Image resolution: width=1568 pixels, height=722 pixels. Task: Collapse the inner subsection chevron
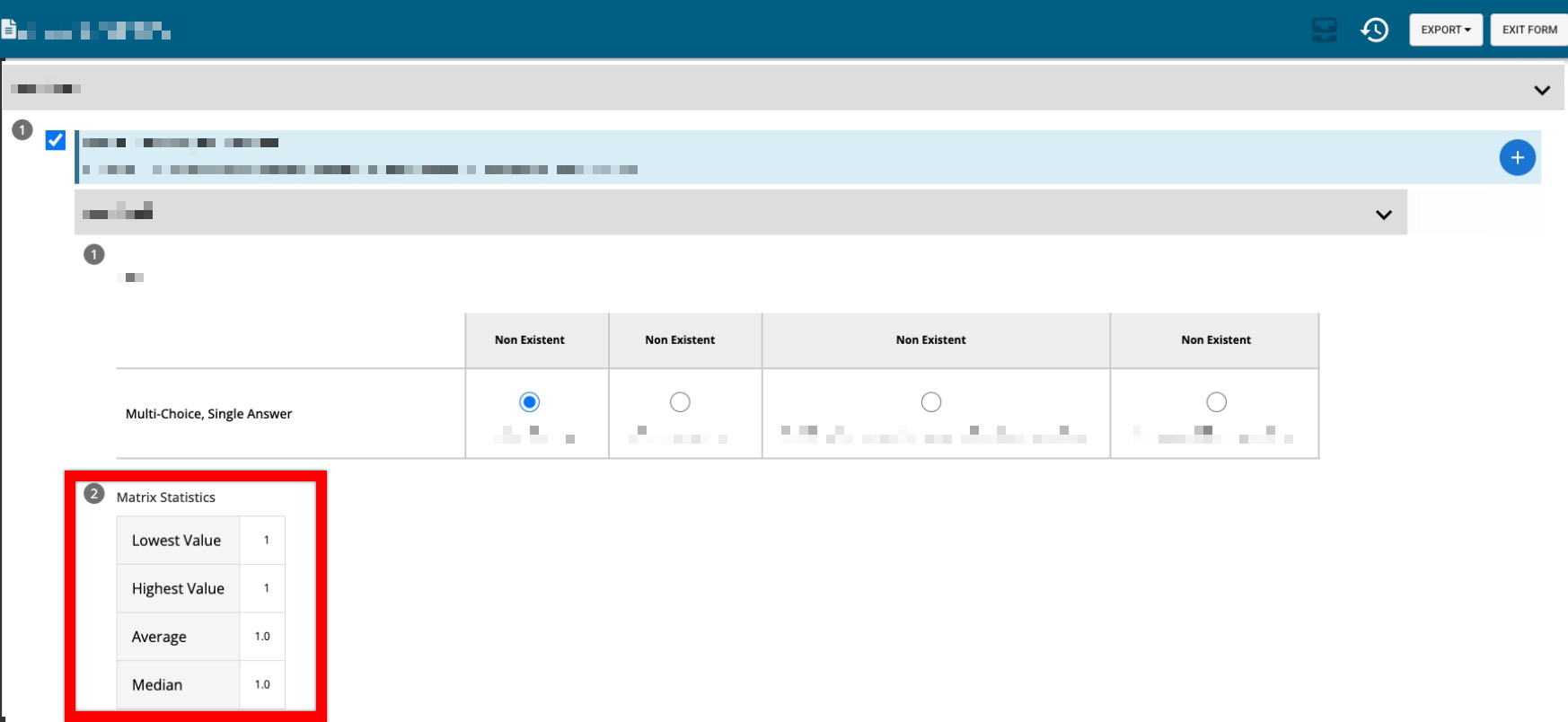pyautogui.click(x=1384, y=215)
